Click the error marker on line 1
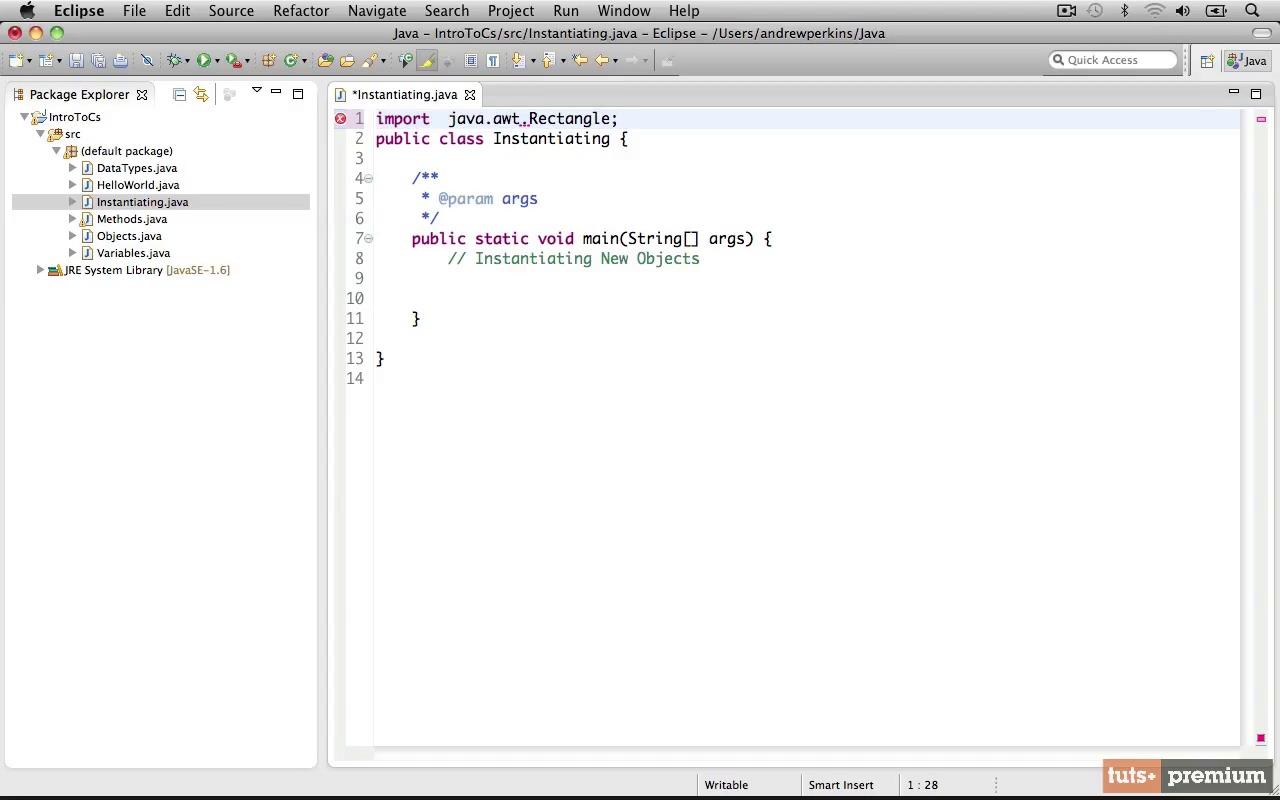The height and width of the screenshot is (800, 1280). (340, 118)
